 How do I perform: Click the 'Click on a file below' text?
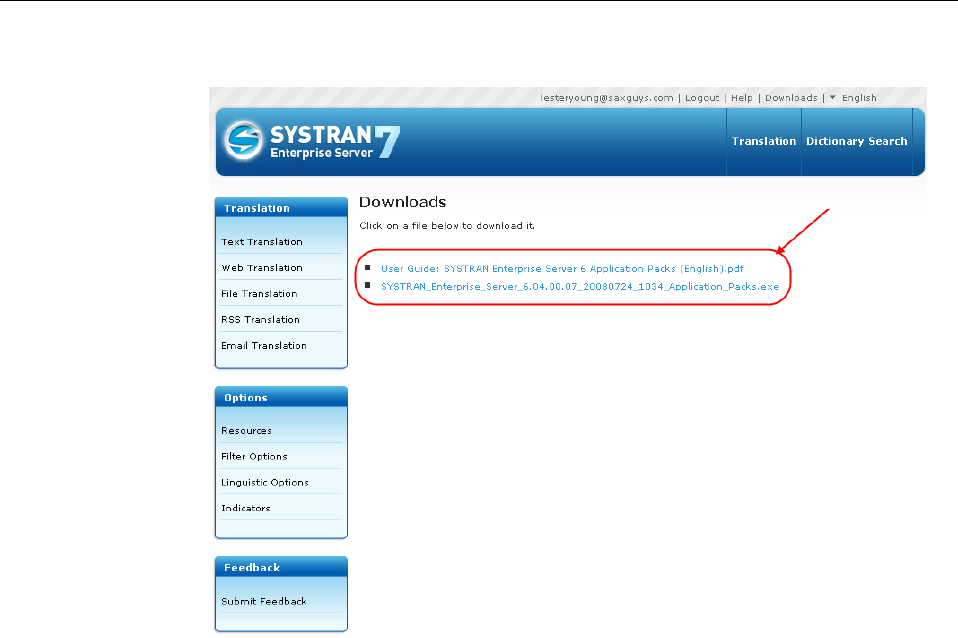(447, 226)
